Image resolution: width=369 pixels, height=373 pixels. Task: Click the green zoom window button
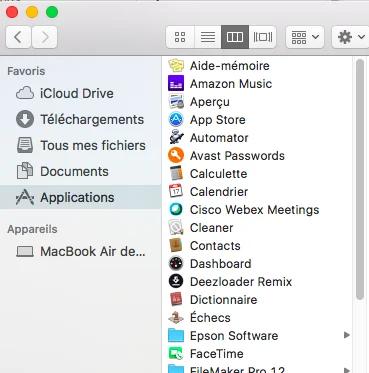52,12
